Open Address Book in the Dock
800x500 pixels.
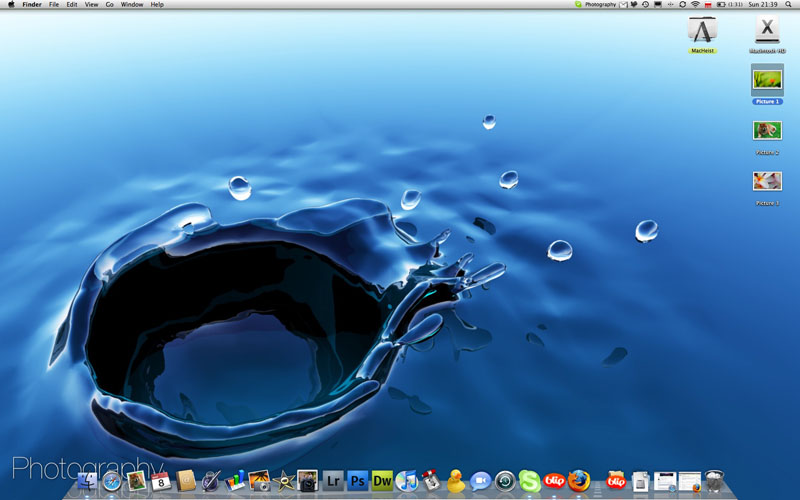(x=185, y=481)
